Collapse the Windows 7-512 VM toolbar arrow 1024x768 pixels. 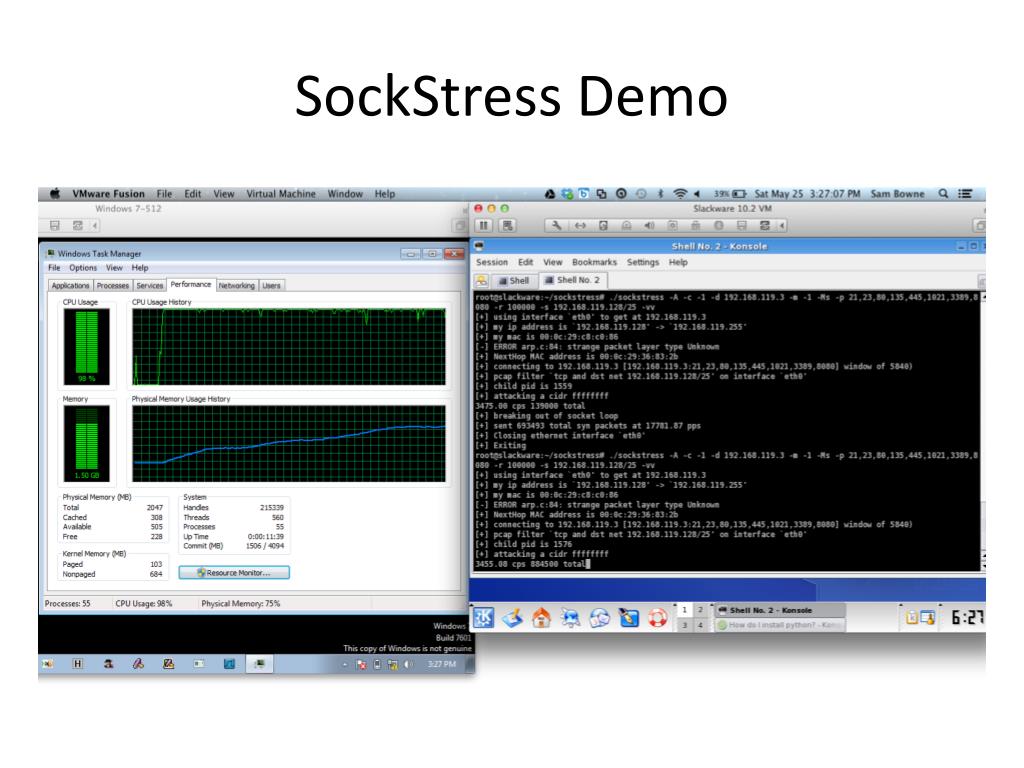tap(95, 225)
